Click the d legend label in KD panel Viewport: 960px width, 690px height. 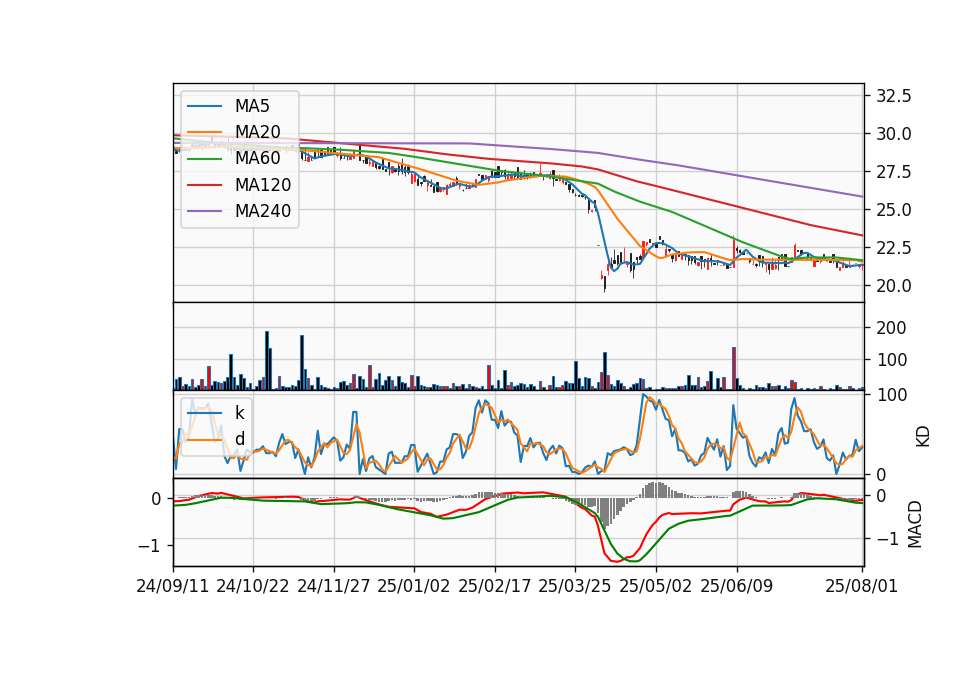239,439
